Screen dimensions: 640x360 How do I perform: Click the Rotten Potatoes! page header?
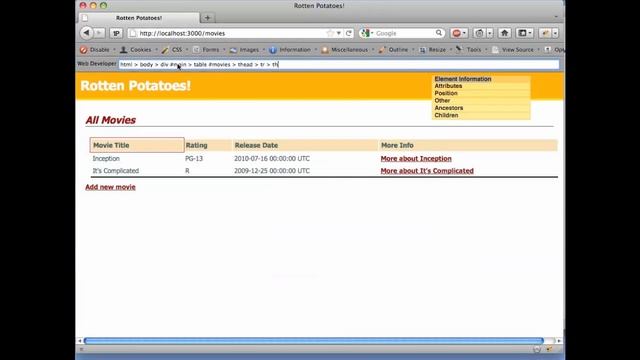point(136,86)
